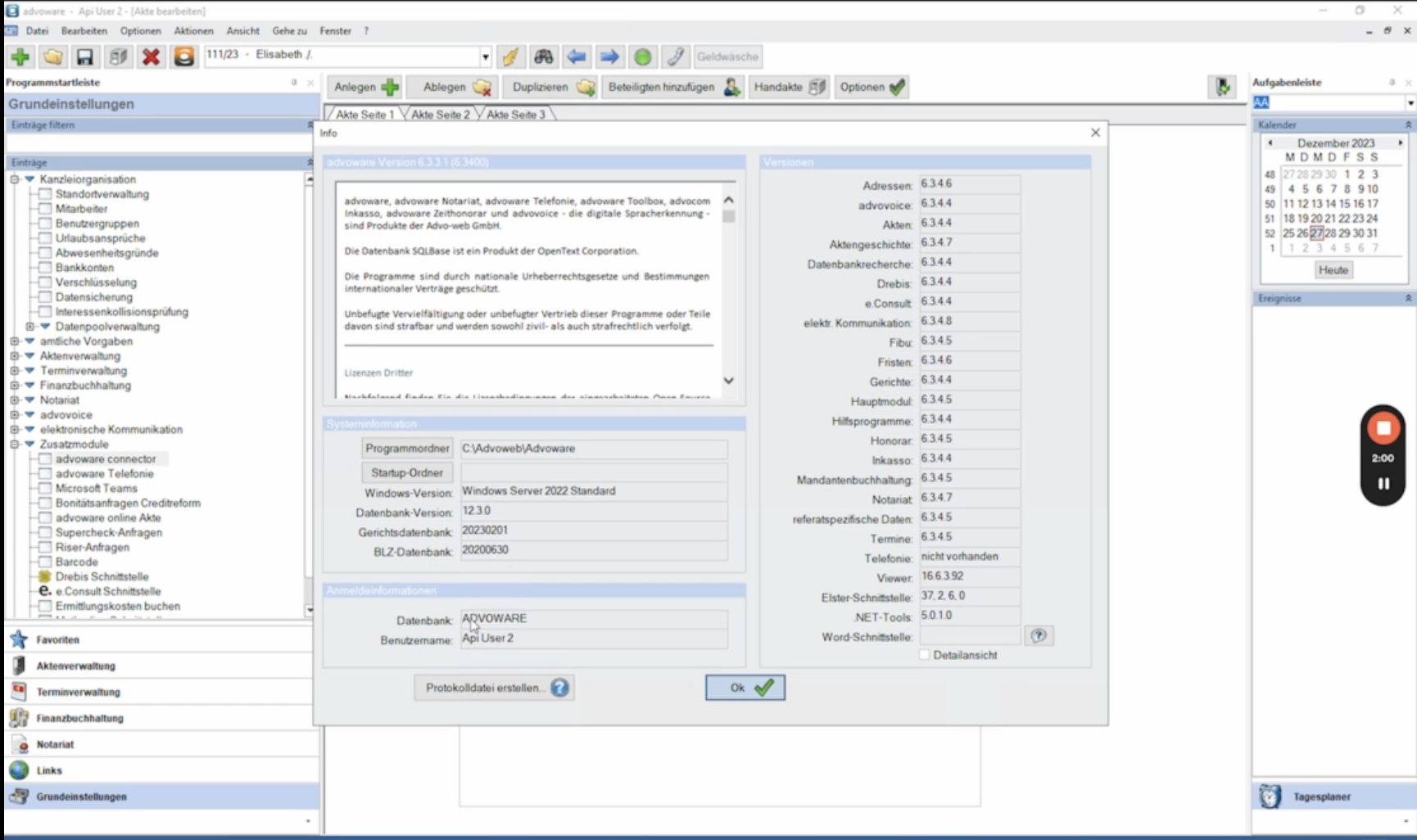Confirm the Info dialog with Ok
Image resolution: width=1417 pixels, height=840 pixels.
point(745,688)
